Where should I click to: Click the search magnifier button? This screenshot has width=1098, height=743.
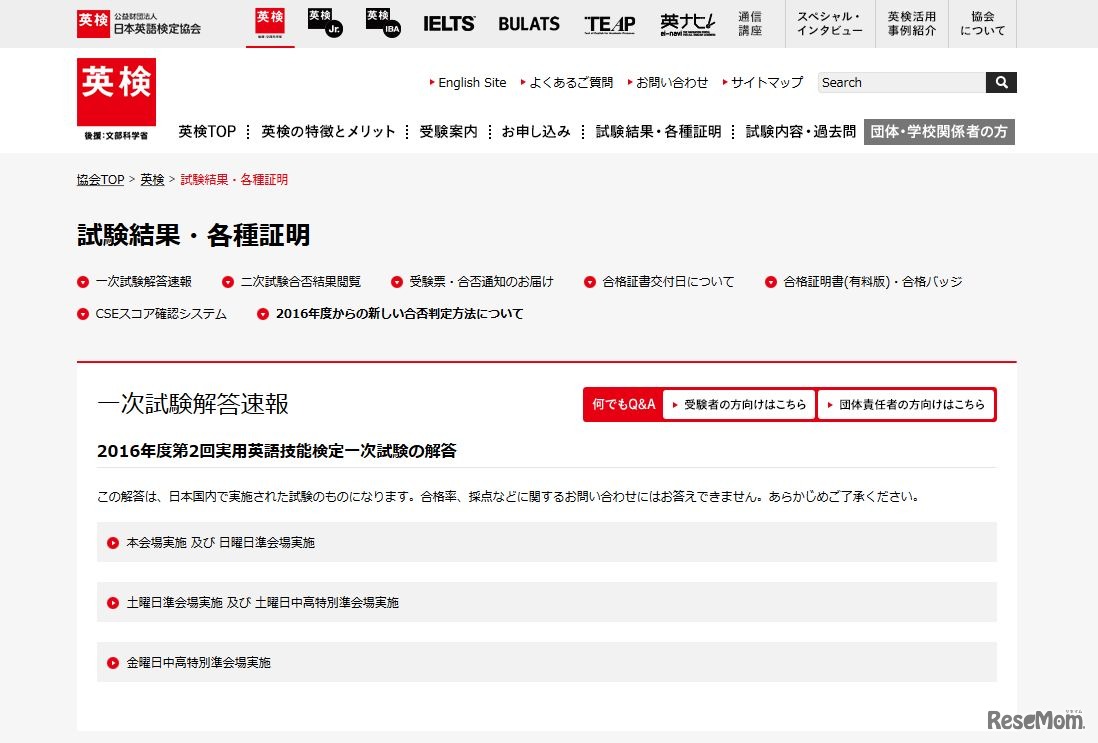[x=1001, y=83]
